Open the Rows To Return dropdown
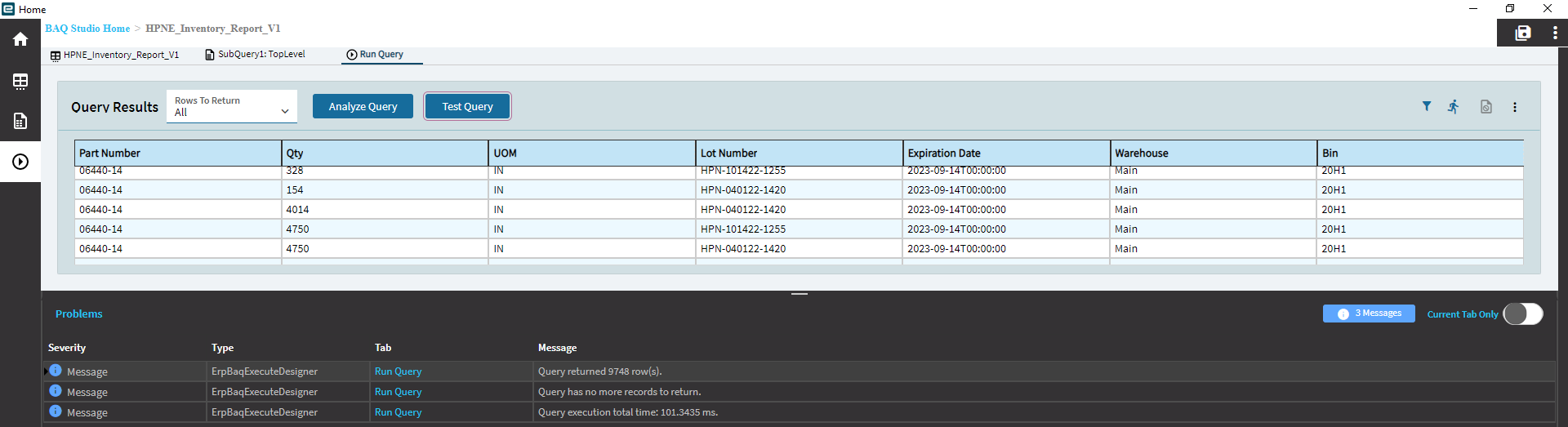 click(x=232, y=106)
